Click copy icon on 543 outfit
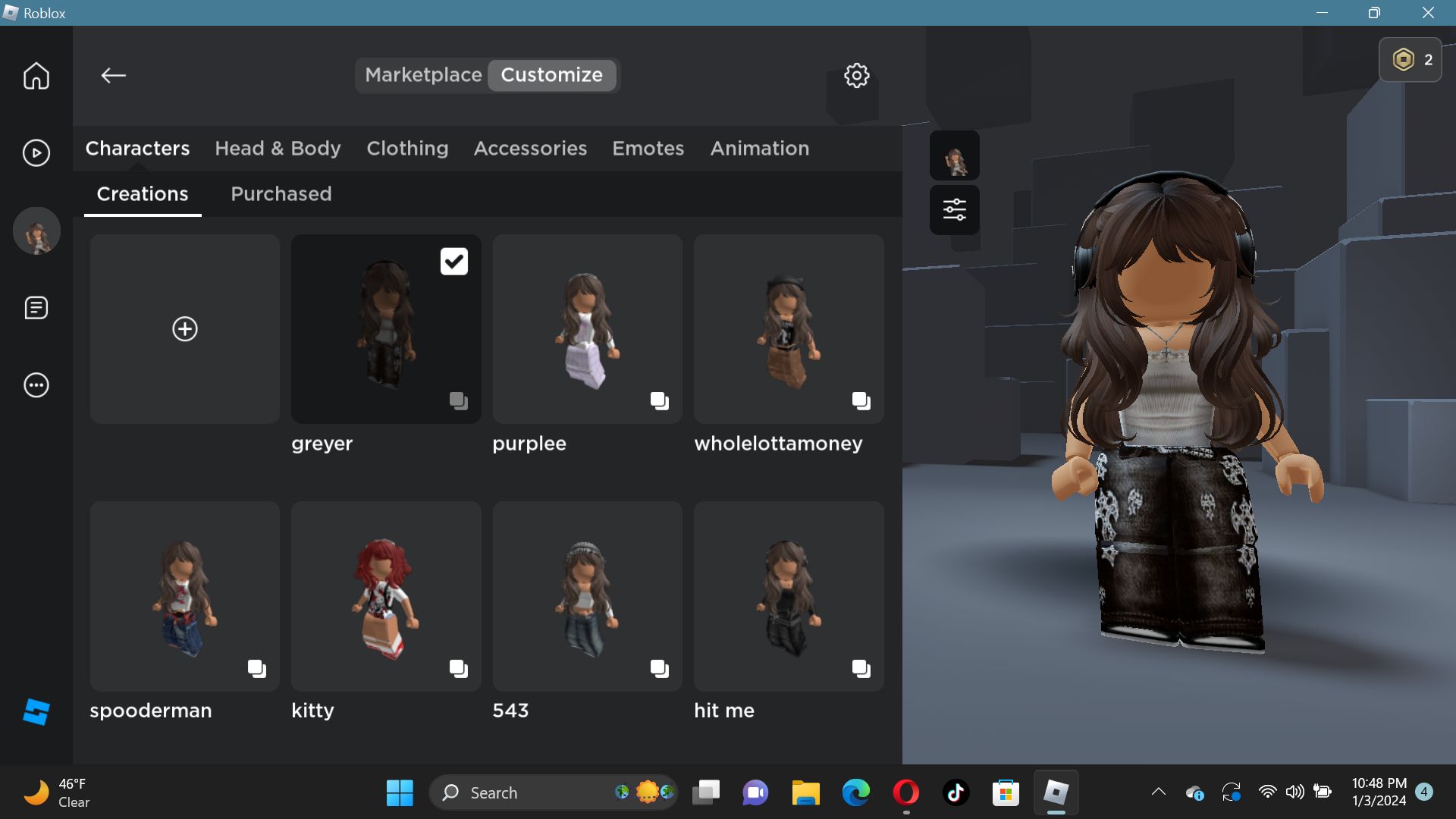This screenshot has height=819, width=1456. (x=660, y=668)
